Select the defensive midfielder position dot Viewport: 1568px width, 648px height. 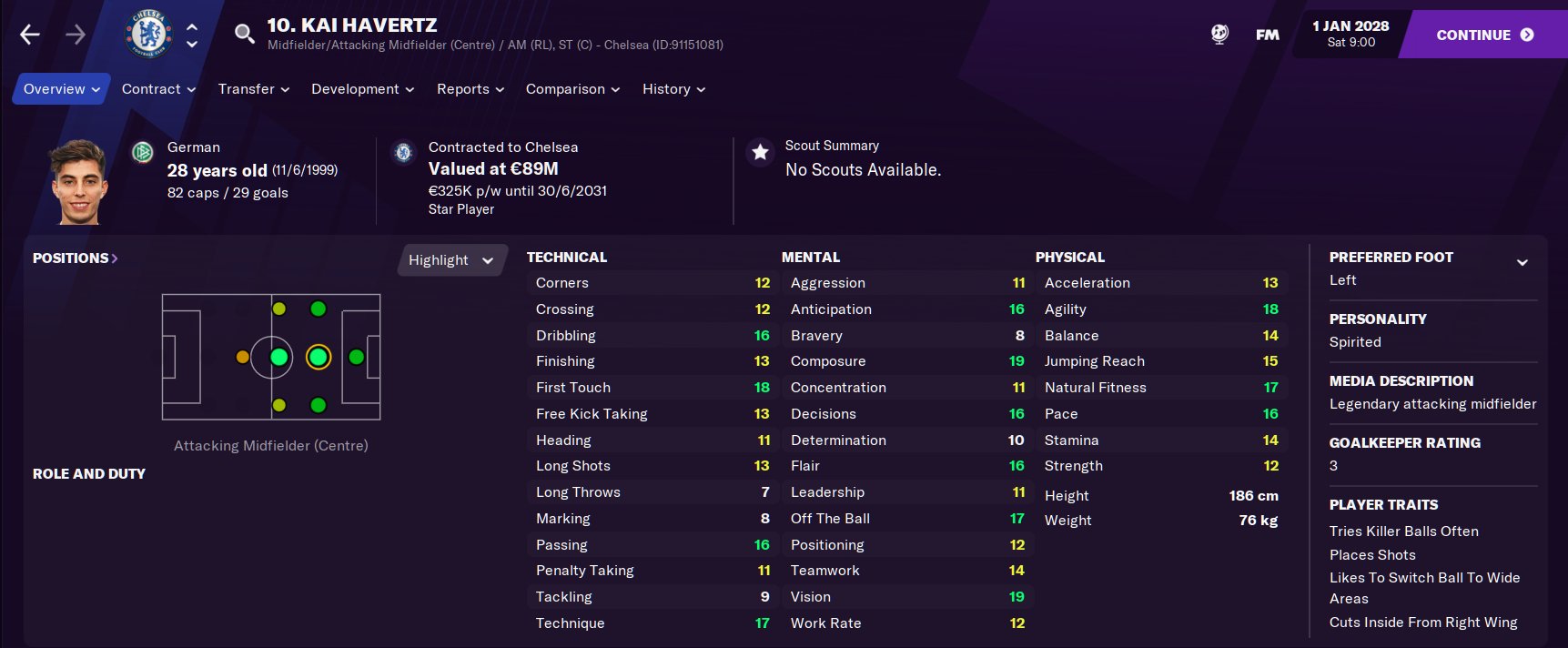pyautogui.click(x=242, y=357)
